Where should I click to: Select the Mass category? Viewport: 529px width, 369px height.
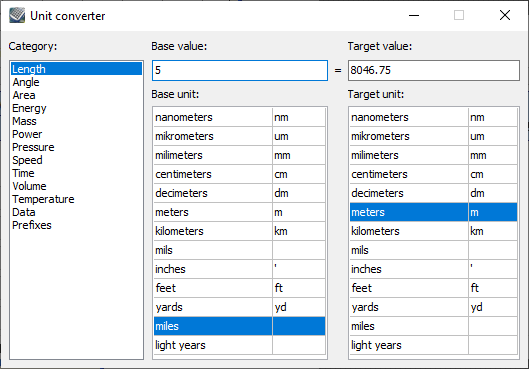coord(76,121)
